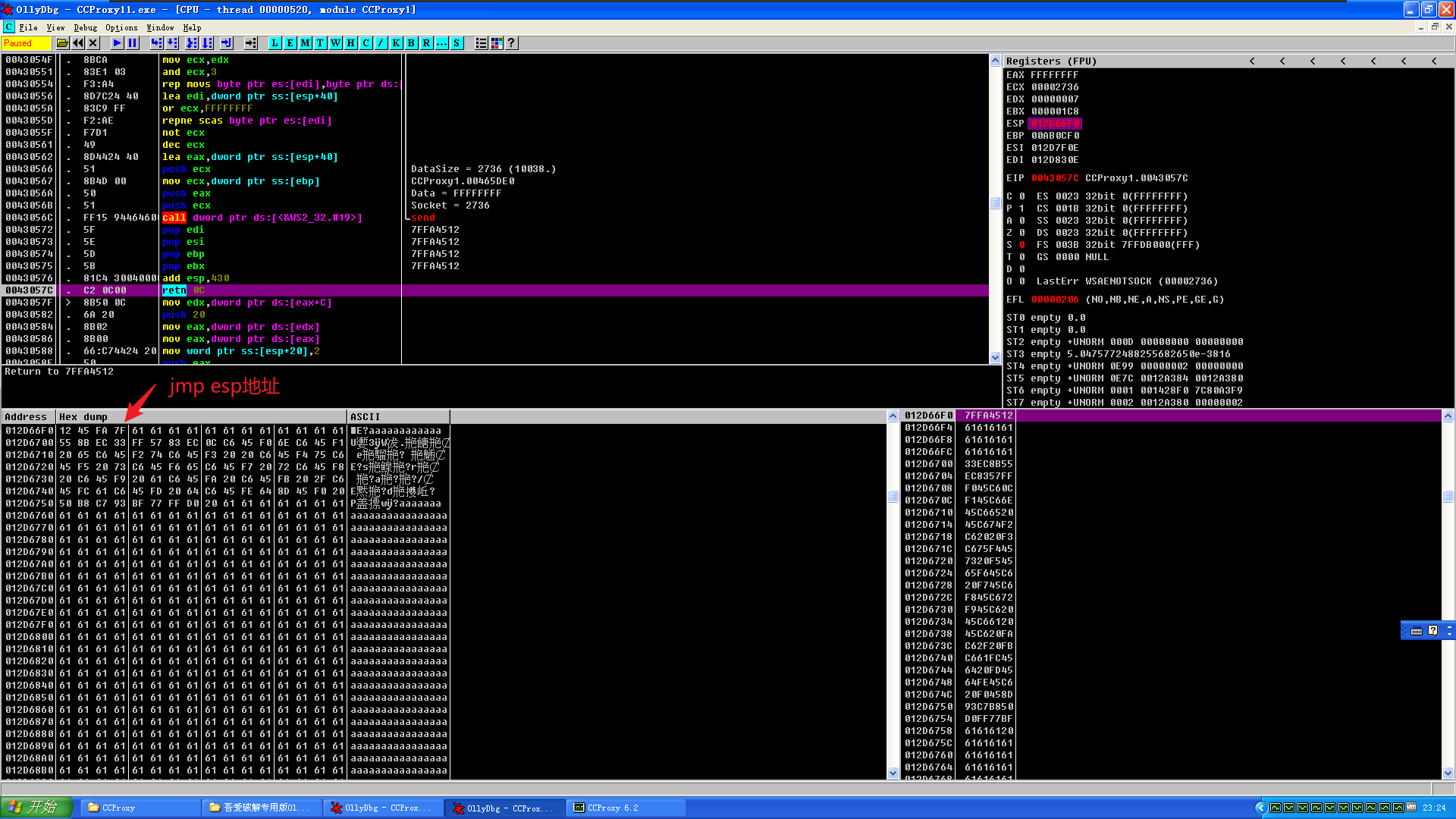This screenshot has width=1456, height=819.
Task: Click the EIP register value 0043057C
Action: point(1055,178)
